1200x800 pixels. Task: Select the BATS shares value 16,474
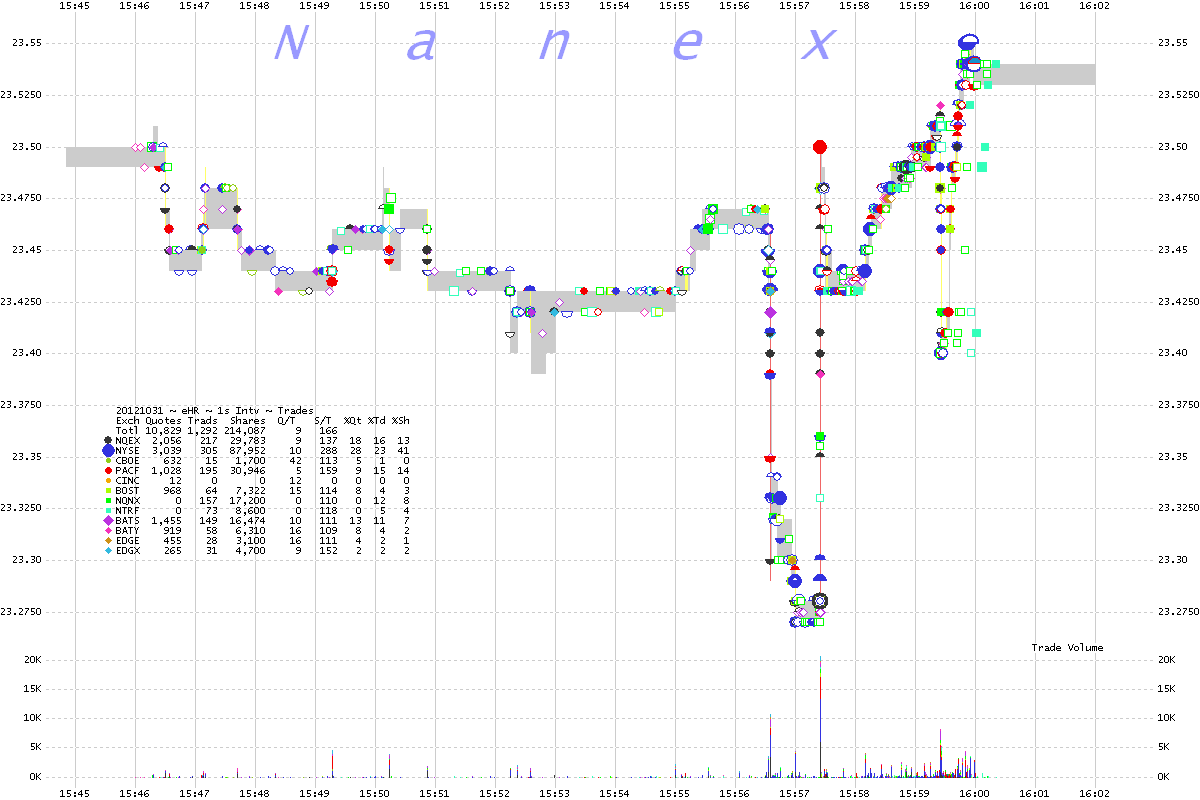click(x=248, y=520)
